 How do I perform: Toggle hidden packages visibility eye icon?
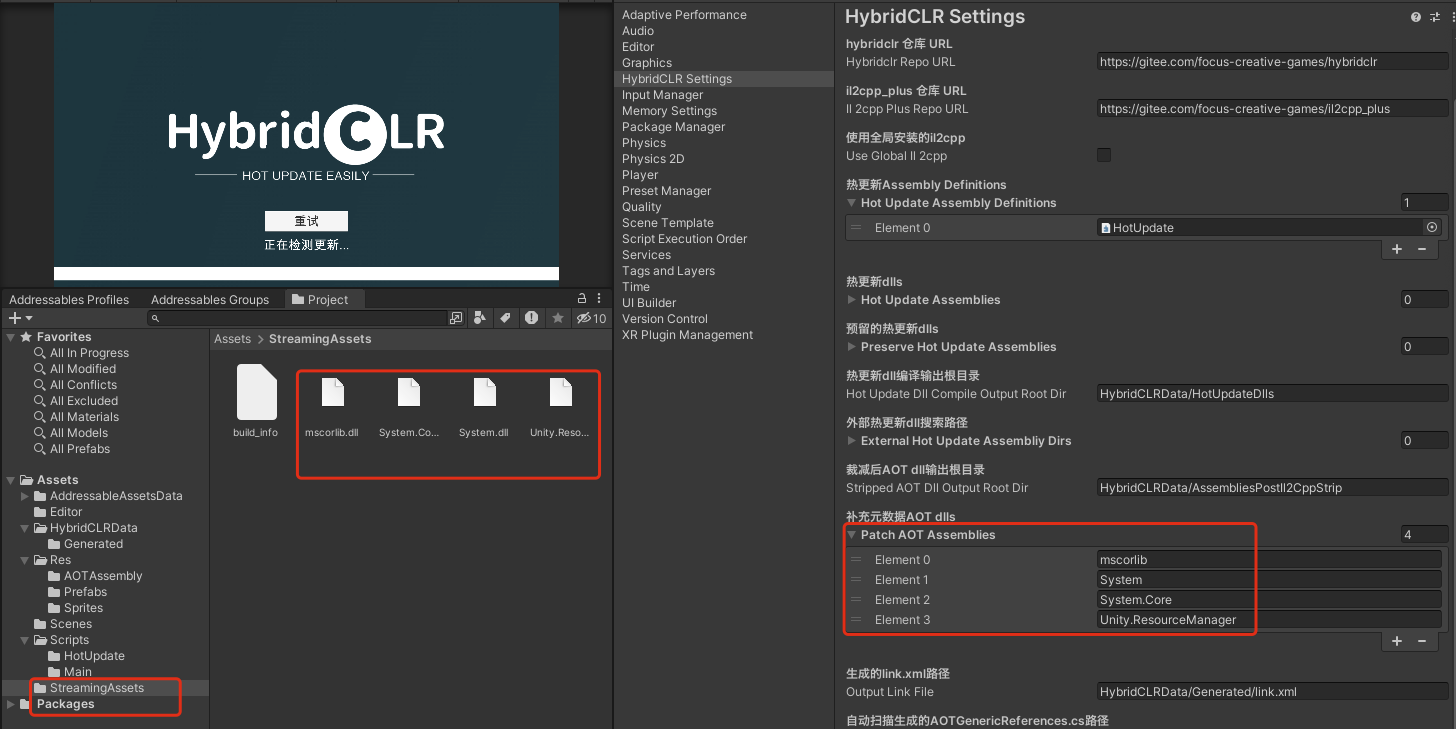pos(592,318)
